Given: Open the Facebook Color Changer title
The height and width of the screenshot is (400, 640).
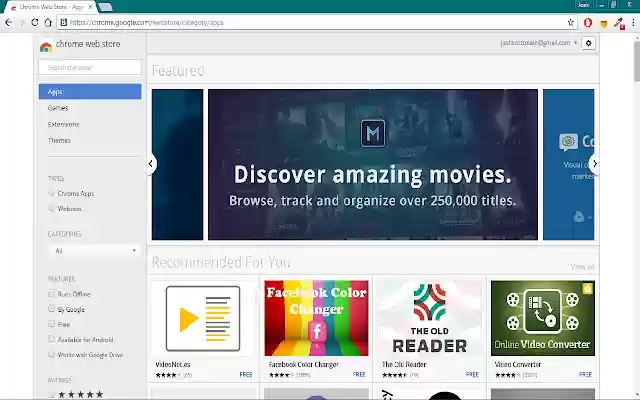Looking at the screenshot, I should (303, 364).
